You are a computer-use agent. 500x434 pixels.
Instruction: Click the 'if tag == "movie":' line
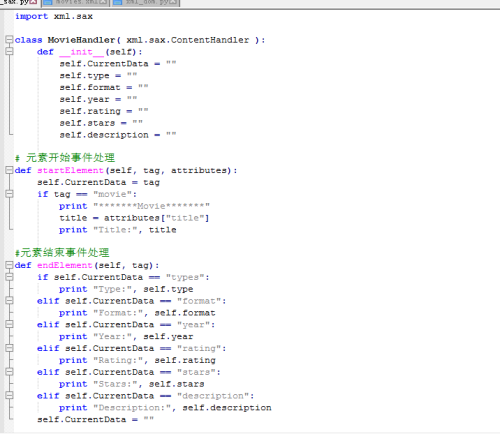pyautogui.click(x=87, y=194)
